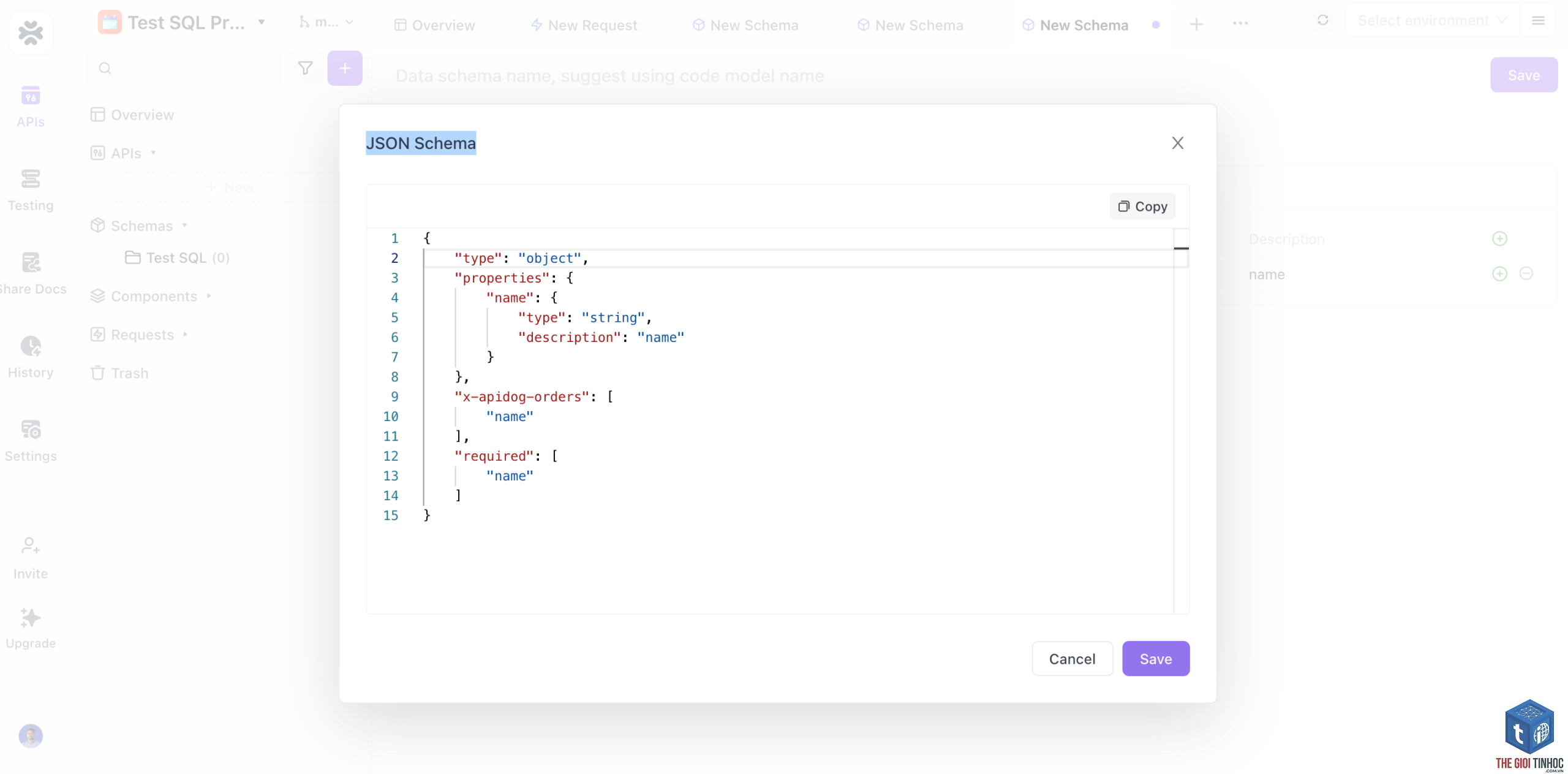1568x774 pixels.
Task: Switch to the first New Schema tab
Action: coord(745,25)
